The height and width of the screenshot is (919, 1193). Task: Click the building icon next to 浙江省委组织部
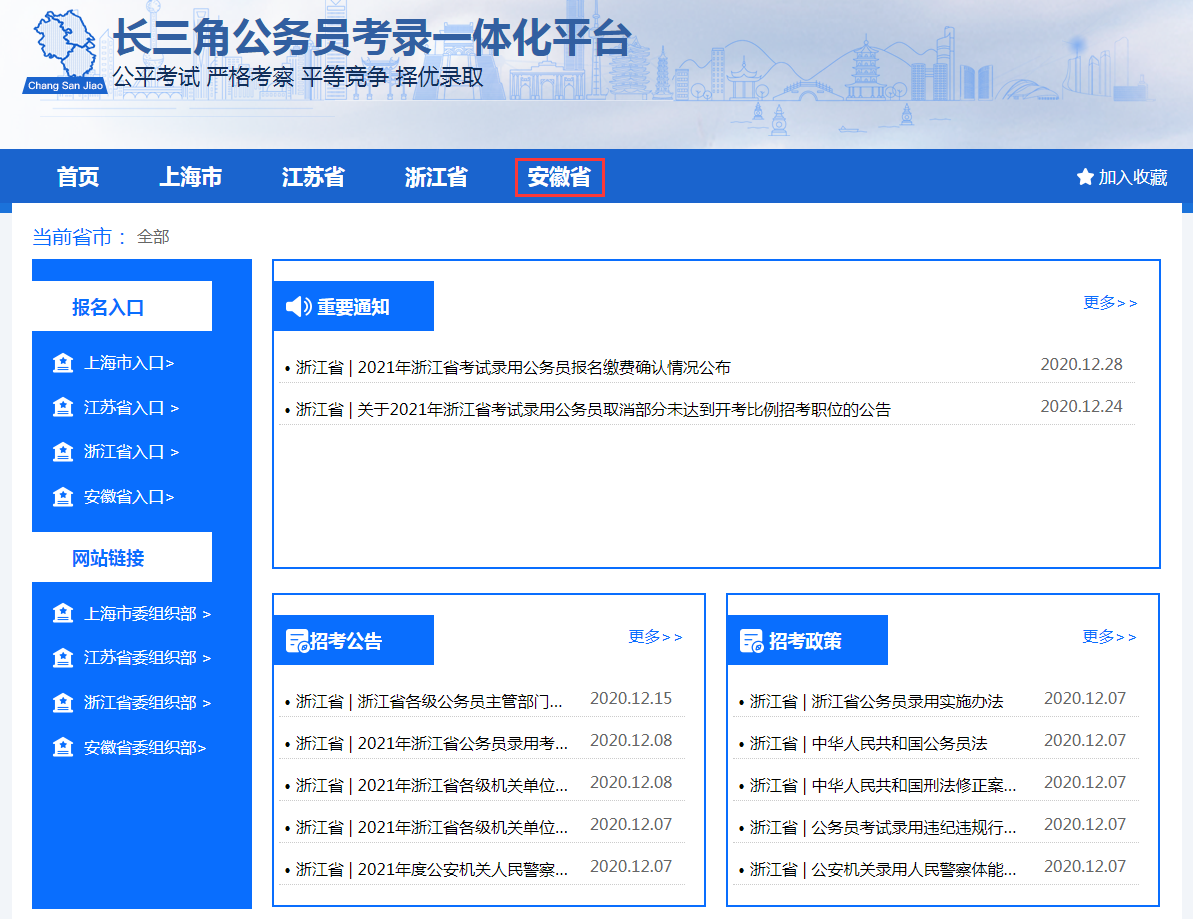click(63, 702)
